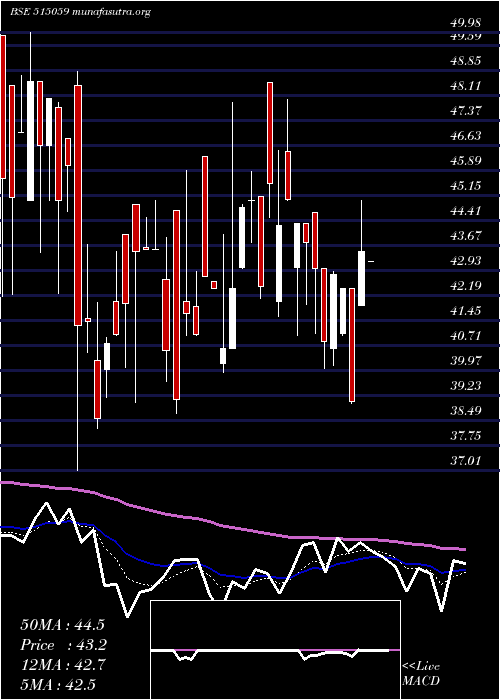Click the 'BSE 515059 munafasutra.org' title text
This screenshot has height=700, width=500.
[80, 12]
